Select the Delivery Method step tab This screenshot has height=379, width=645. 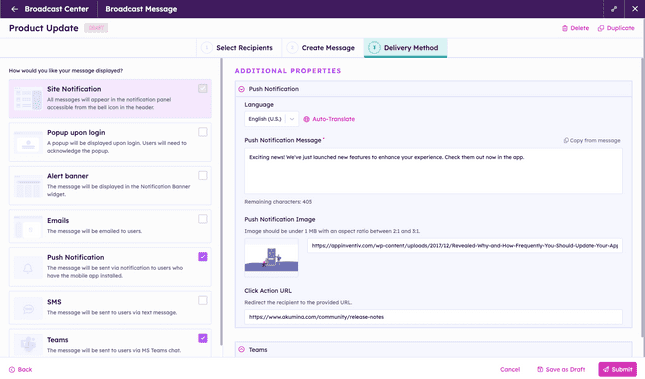[x=405, y=48]
